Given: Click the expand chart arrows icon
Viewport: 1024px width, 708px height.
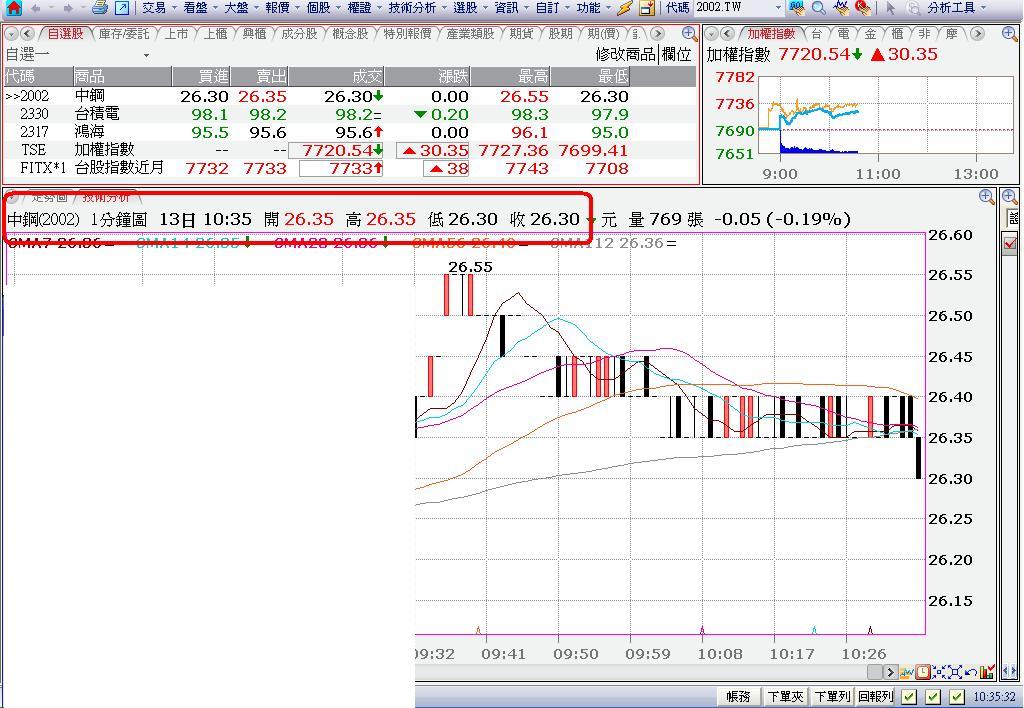Looking at the screenshot, I should pos(954,671).
